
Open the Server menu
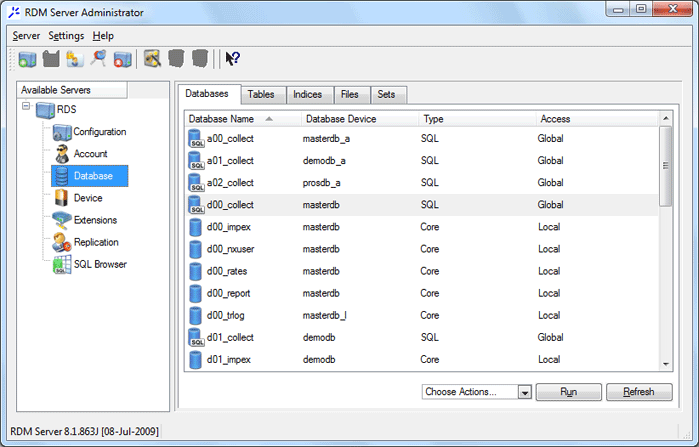26,36
